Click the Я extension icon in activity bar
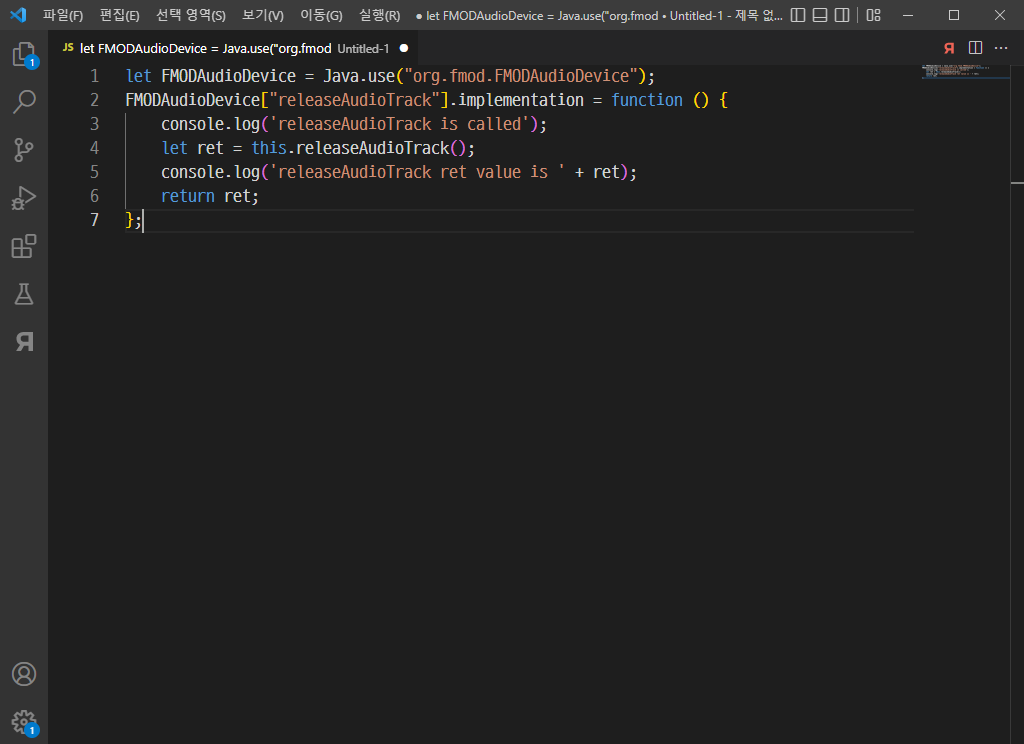 click(x=23, y=342)
